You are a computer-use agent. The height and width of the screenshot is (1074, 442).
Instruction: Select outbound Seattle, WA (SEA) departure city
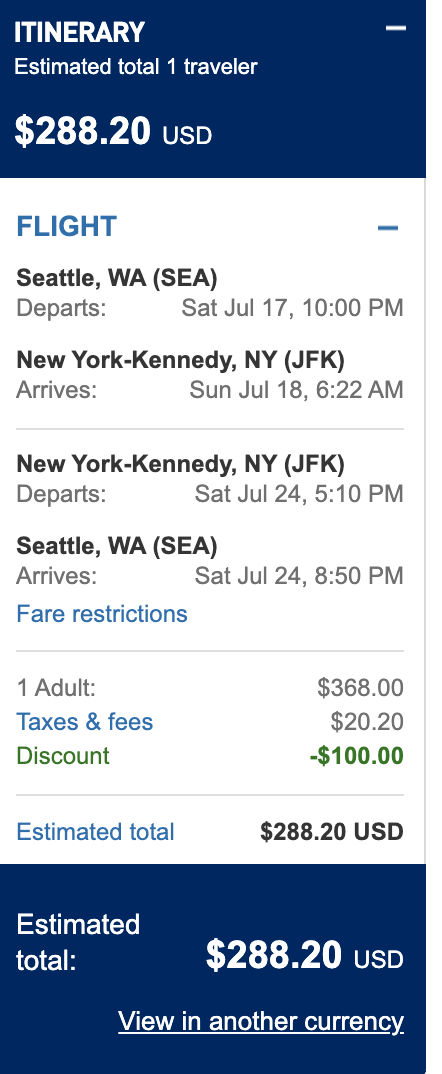[116, 278]
